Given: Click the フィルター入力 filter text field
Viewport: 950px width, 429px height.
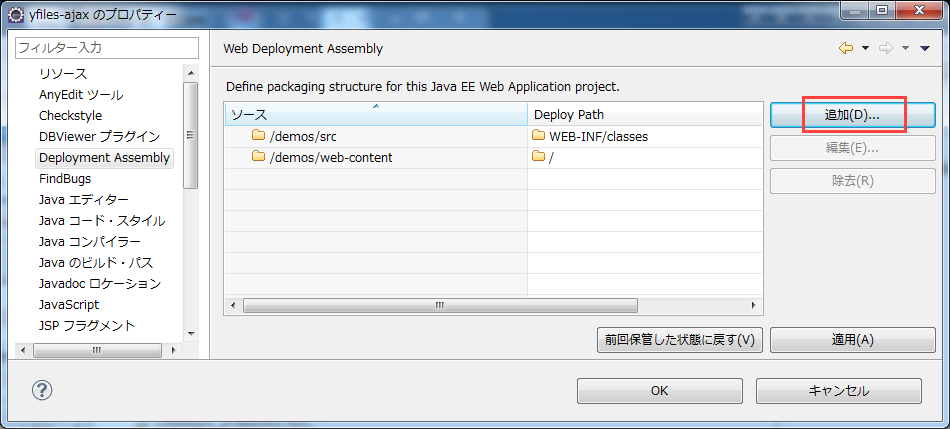Looking at the screenshot, I should (x=107, y=47).
